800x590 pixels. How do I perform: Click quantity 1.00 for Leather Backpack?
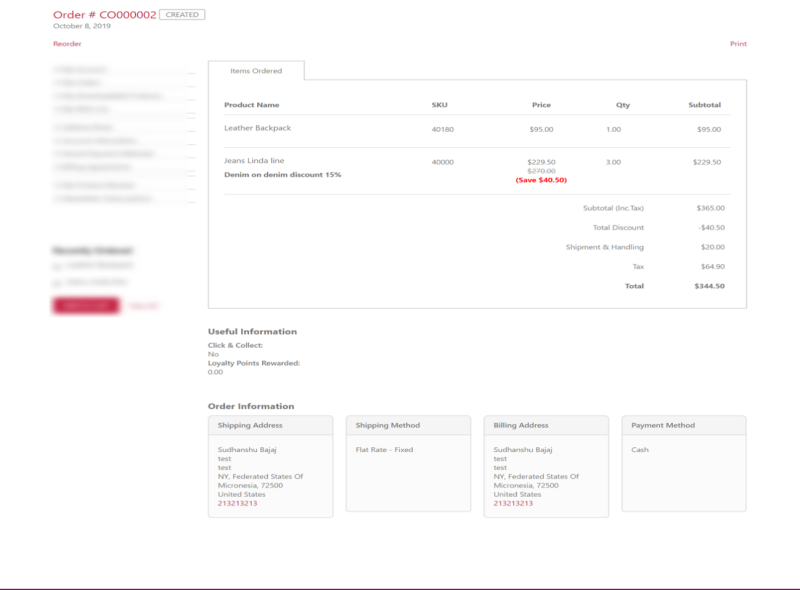pos(613,130)
